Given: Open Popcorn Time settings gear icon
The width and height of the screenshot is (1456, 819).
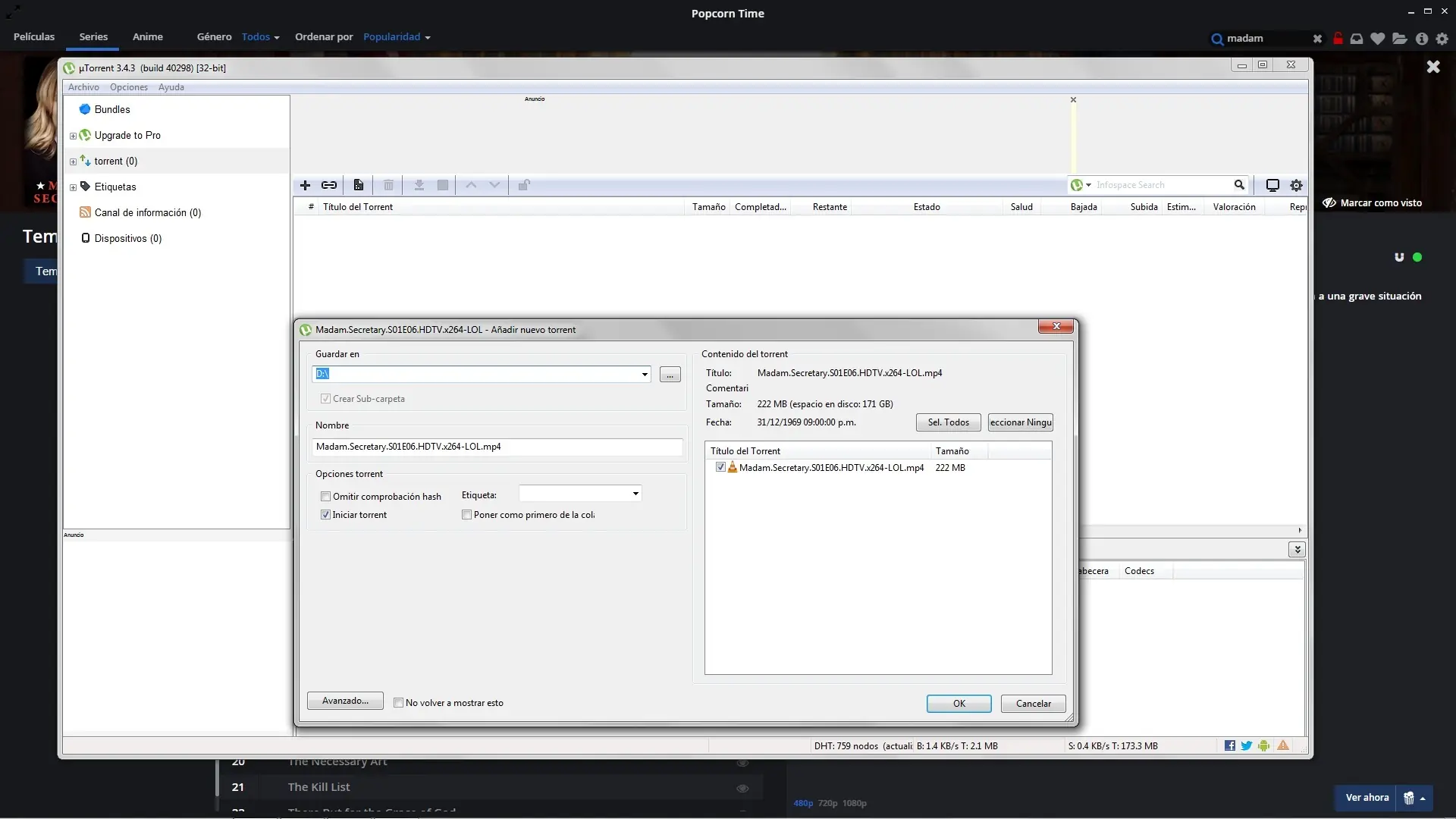Looking at the screenshot, I should pos(1442,38).
